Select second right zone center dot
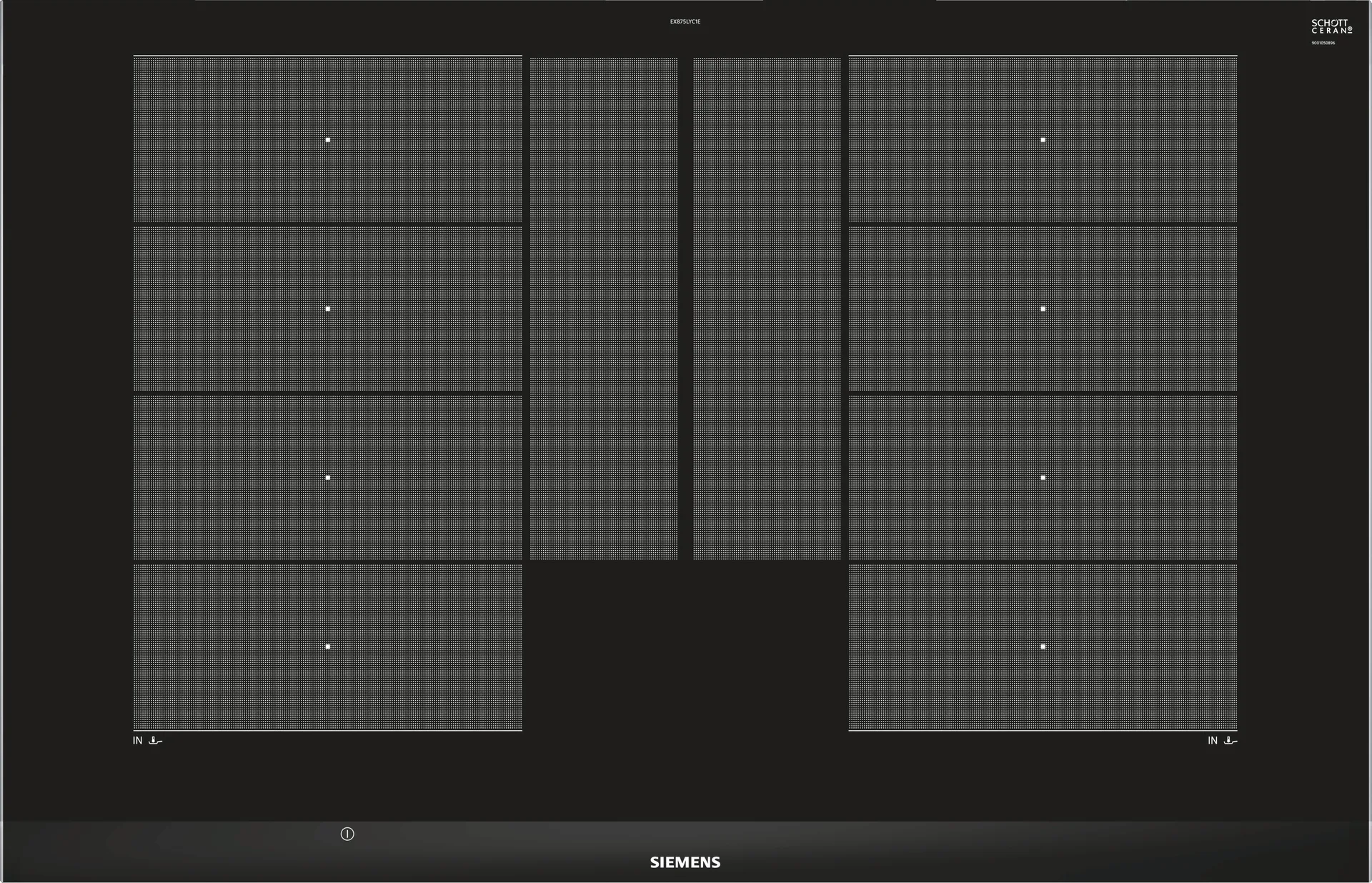 (x=1043, y=309)
